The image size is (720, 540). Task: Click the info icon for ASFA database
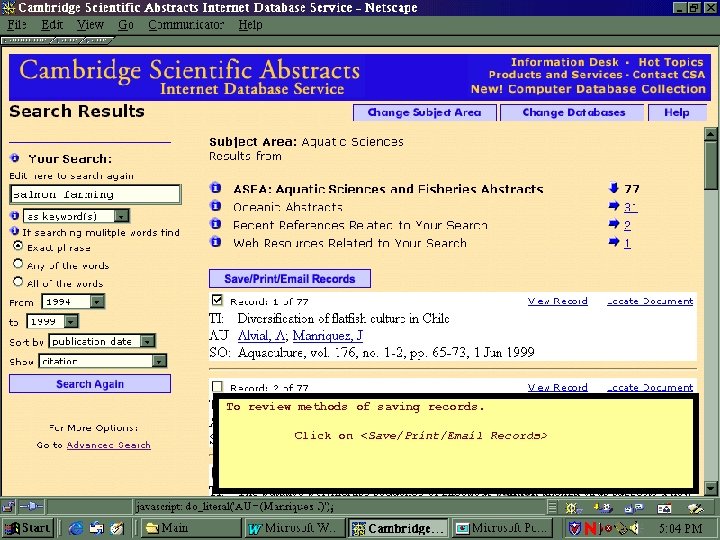pyautogui.click(x=215, y=188)
